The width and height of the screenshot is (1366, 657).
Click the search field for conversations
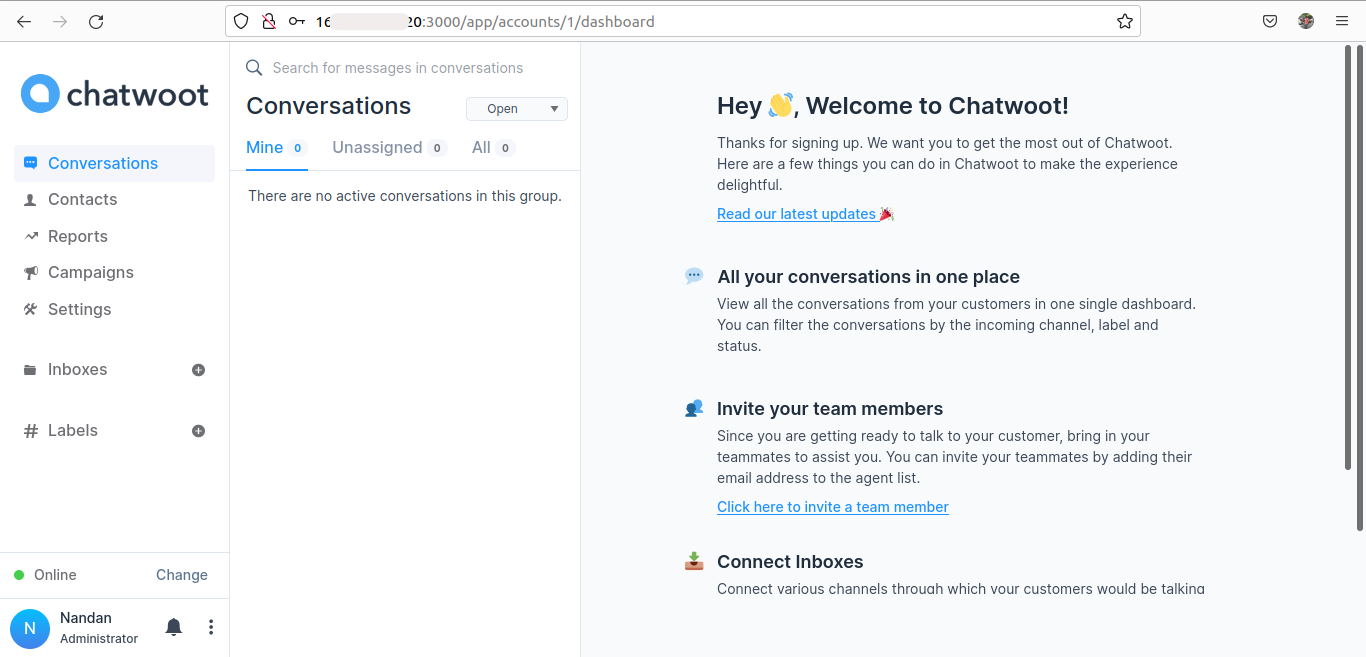coord(398,68)
